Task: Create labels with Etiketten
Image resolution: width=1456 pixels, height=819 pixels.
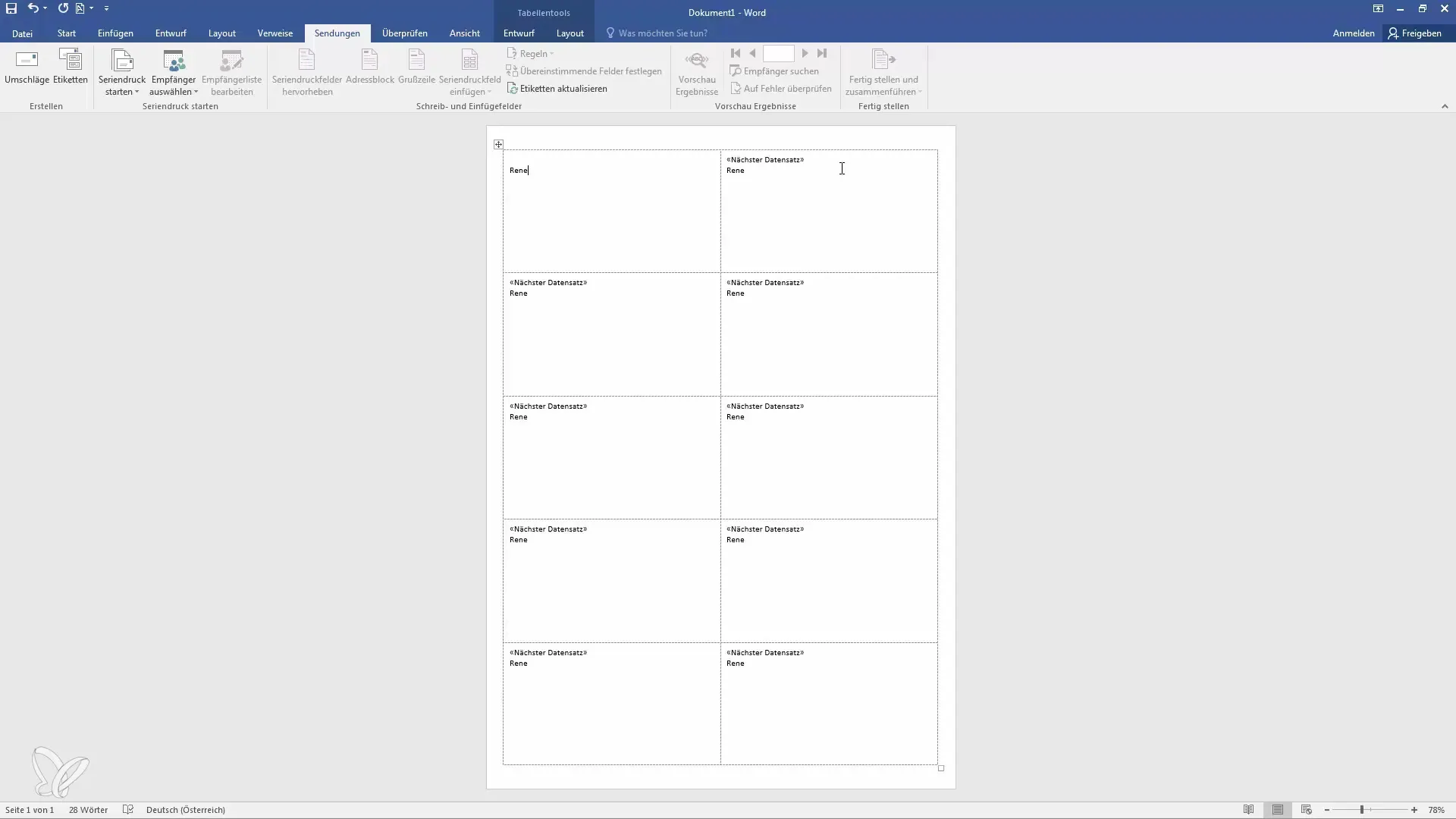Action: tap(71, 67)
